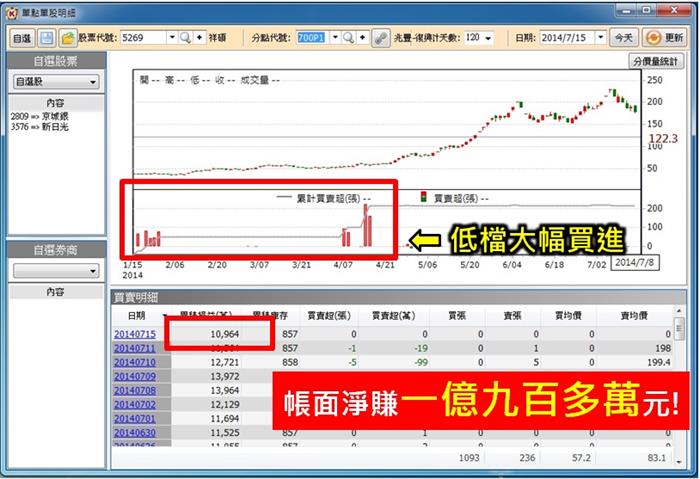This screenshot has height=479, width=700.
Task: Click the 買賣超(萬) column header
Action: (x=394, y=316)
